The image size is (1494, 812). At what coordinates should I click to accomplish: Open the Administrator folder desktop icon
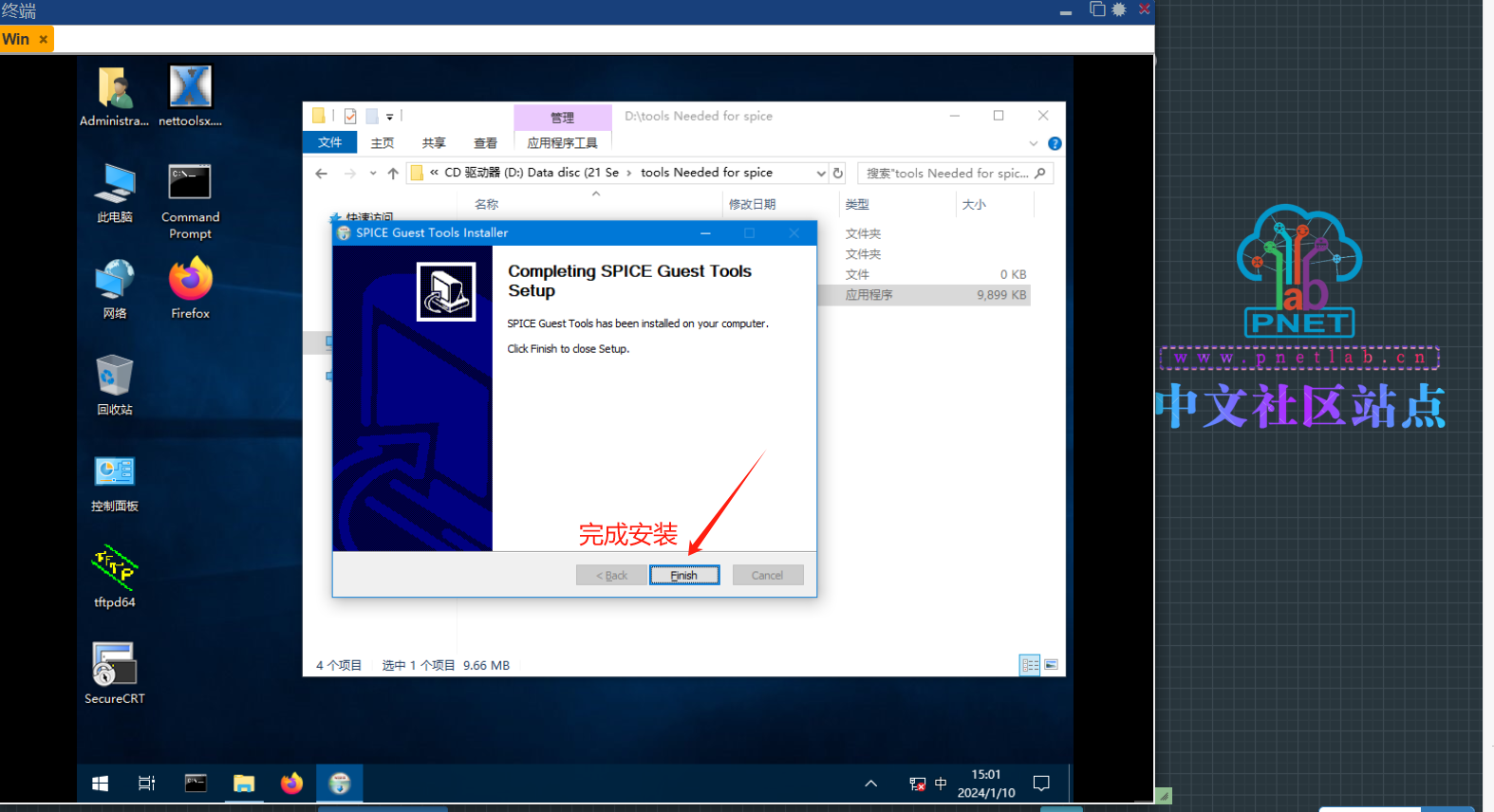pos(115,97)
